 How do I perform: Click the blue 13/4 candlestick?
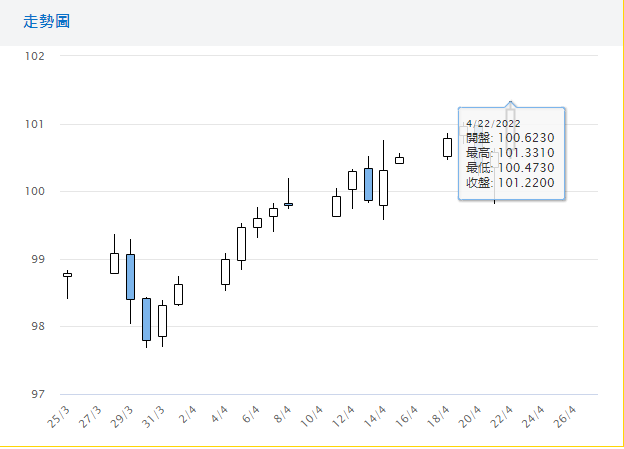pyautogui.click(x=368, y=184)
